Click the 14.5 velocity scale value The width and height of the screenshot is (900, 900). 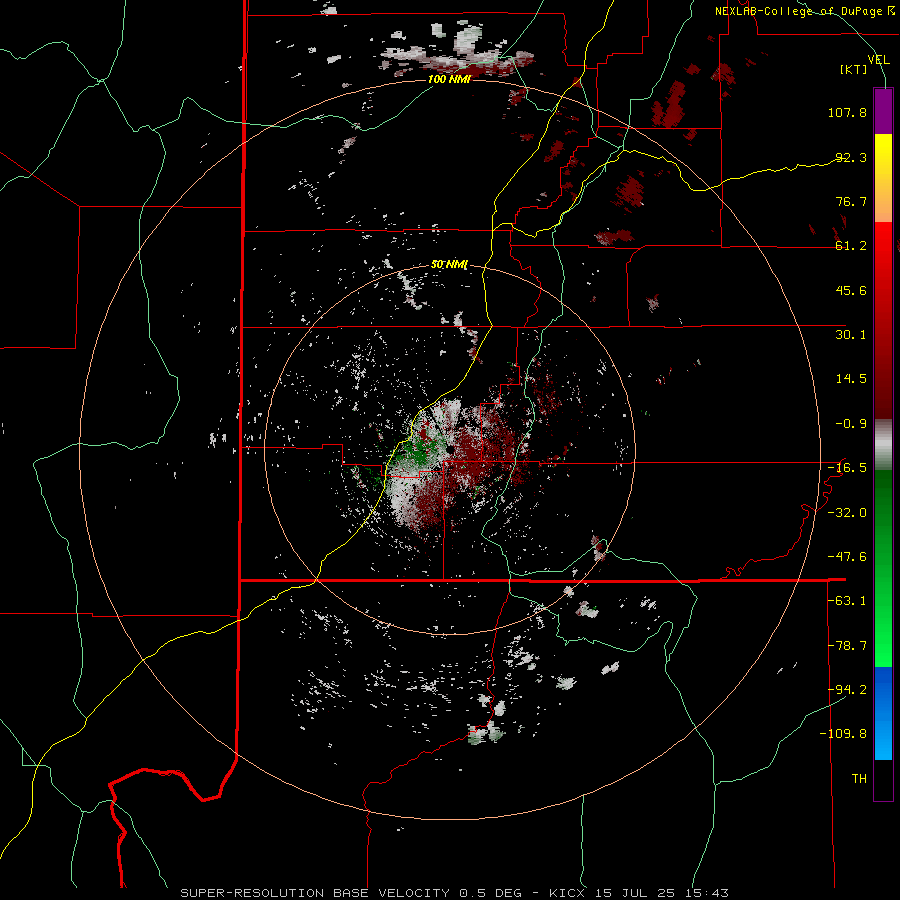851,378
